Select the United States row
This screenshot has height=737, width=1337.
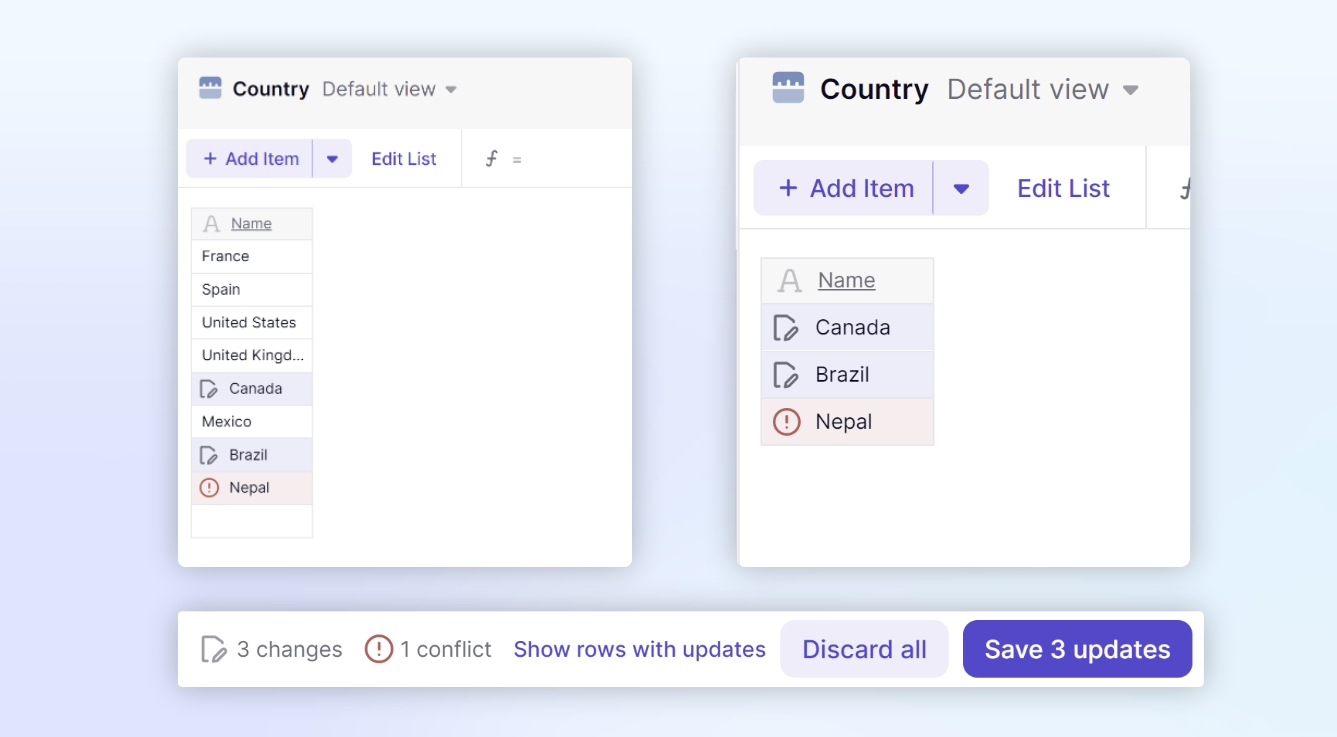[252, 322]
